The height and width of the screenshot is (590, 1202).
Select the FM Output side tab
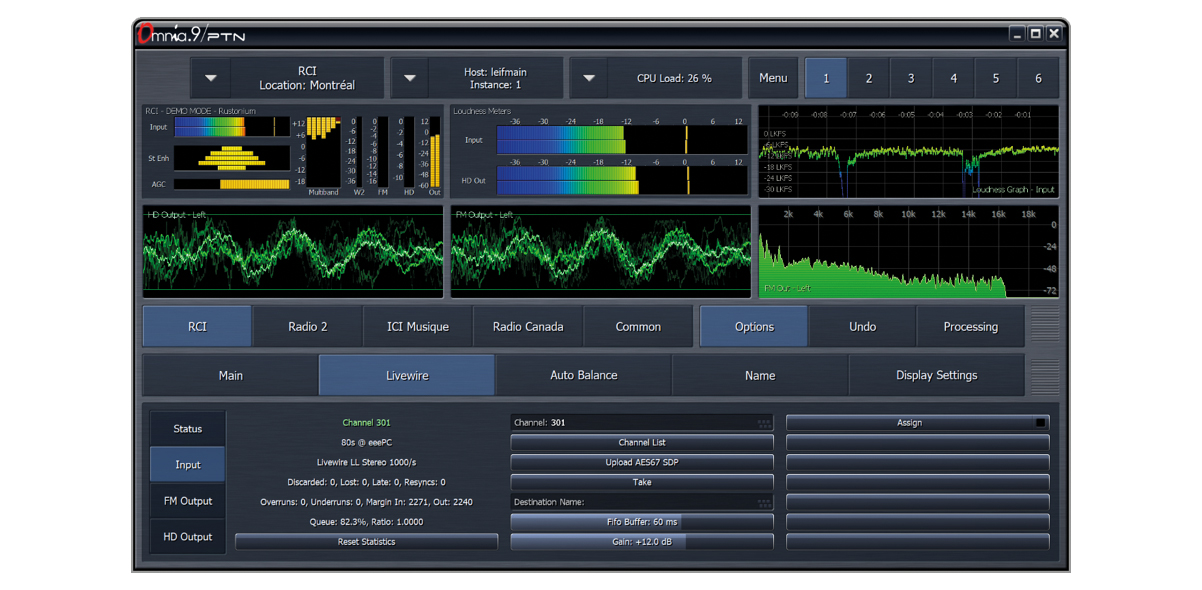pyautogui.click(x=188, y=501)
